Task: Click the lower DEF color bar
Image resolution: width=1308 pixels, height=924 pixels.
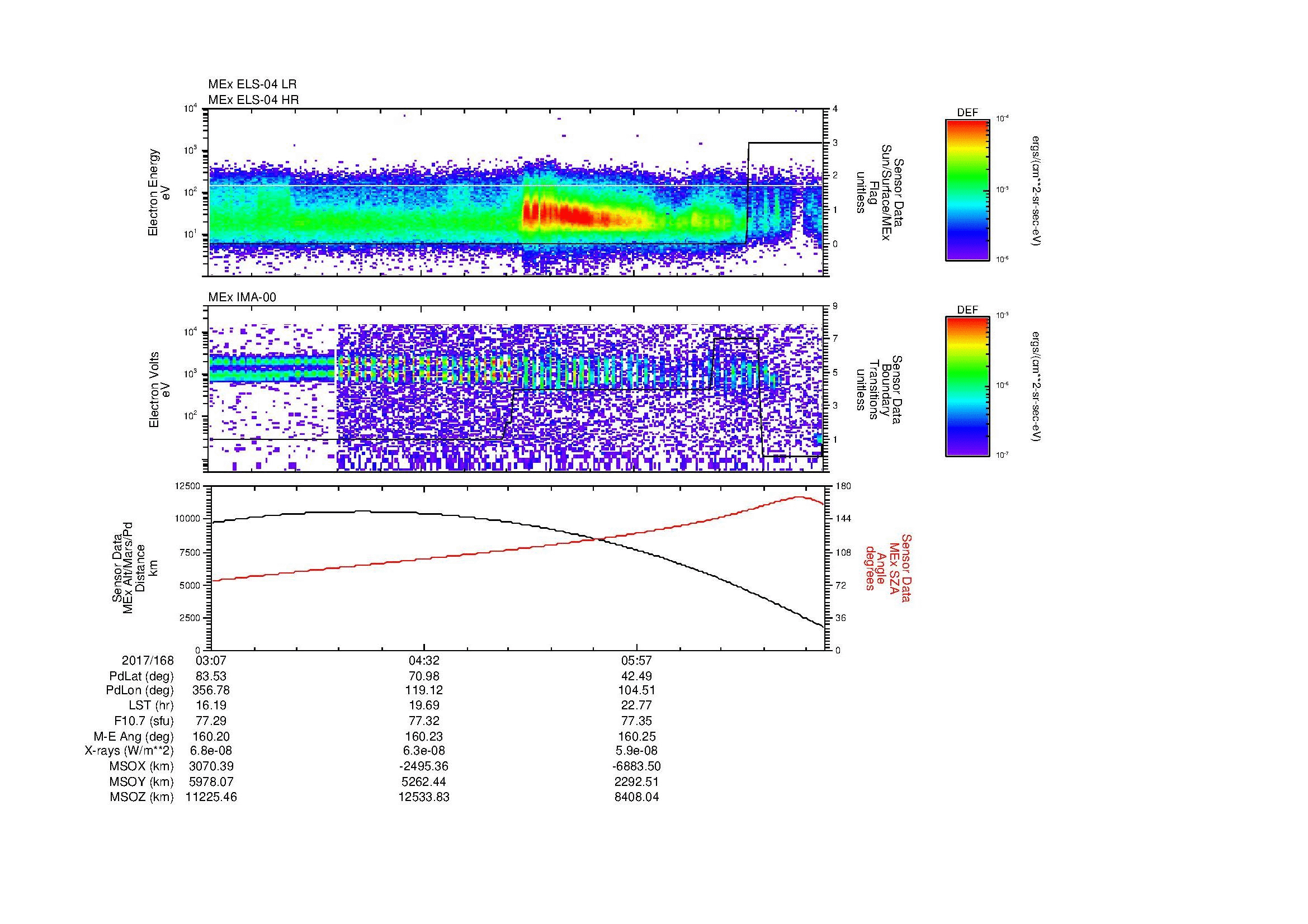Action: click(967, 387)
